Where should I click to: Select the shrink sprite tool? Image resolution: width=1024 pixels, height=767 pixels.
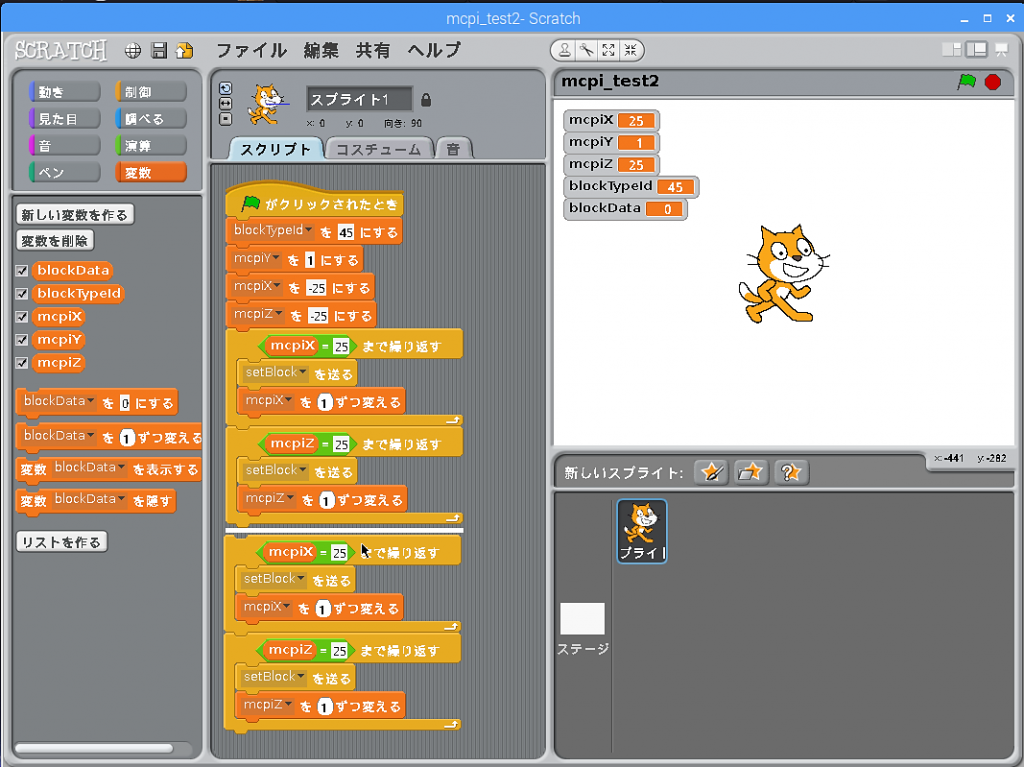tap(631, 50)
